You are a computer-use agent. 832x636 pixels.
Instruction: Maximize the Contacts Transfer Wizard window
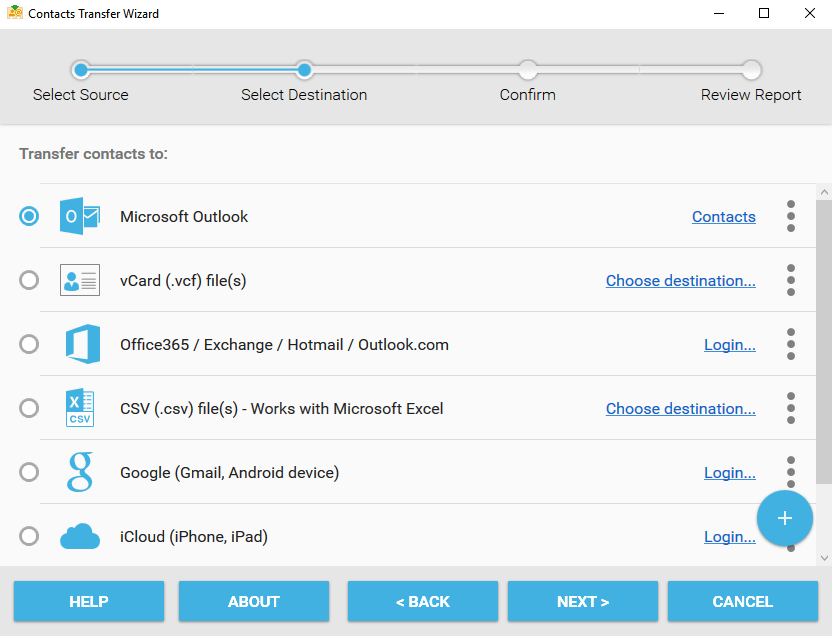pyautogui.click(x=764, y=13)
